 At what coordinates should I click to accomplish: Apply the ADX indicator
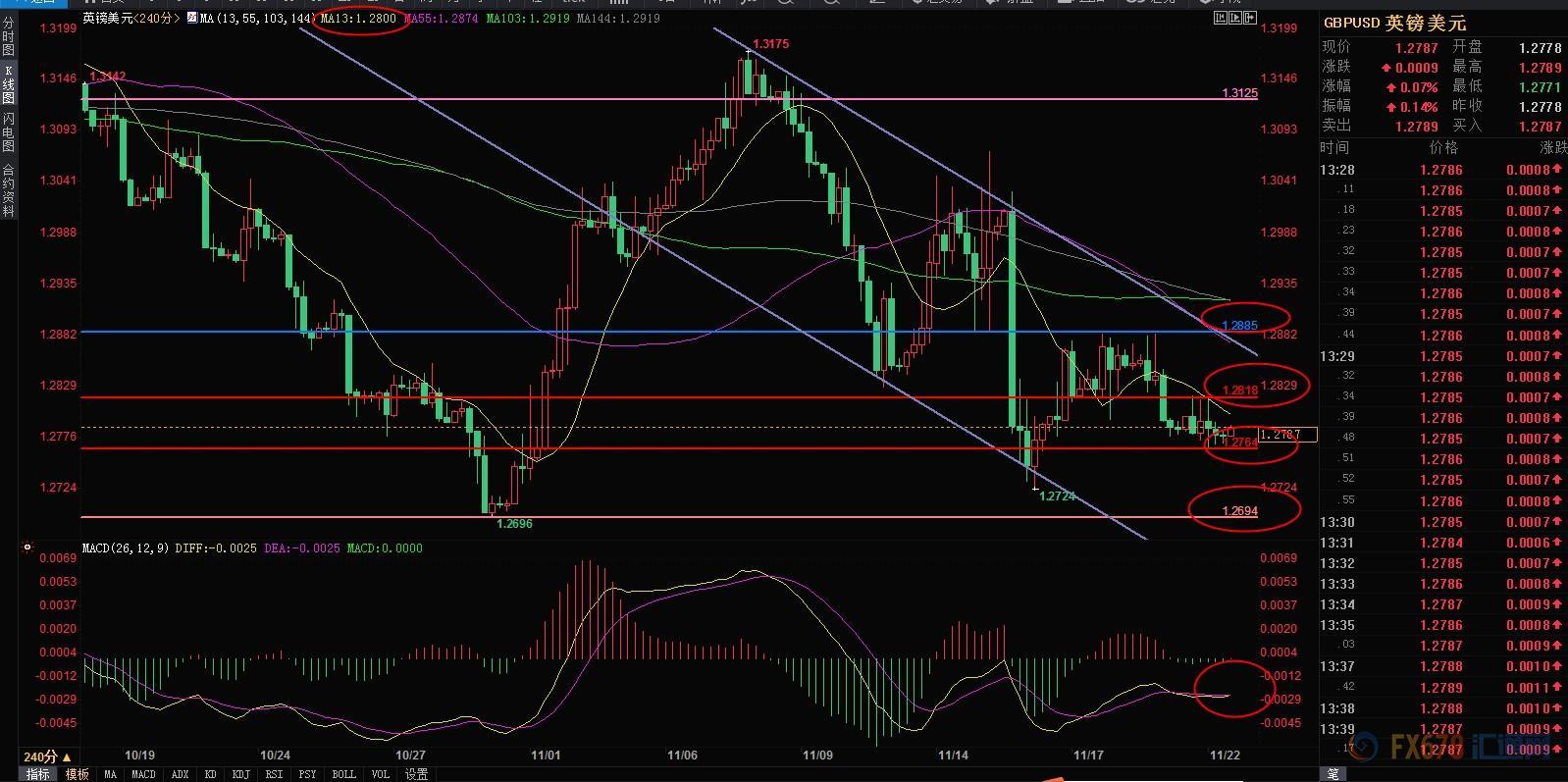[180, 774]
